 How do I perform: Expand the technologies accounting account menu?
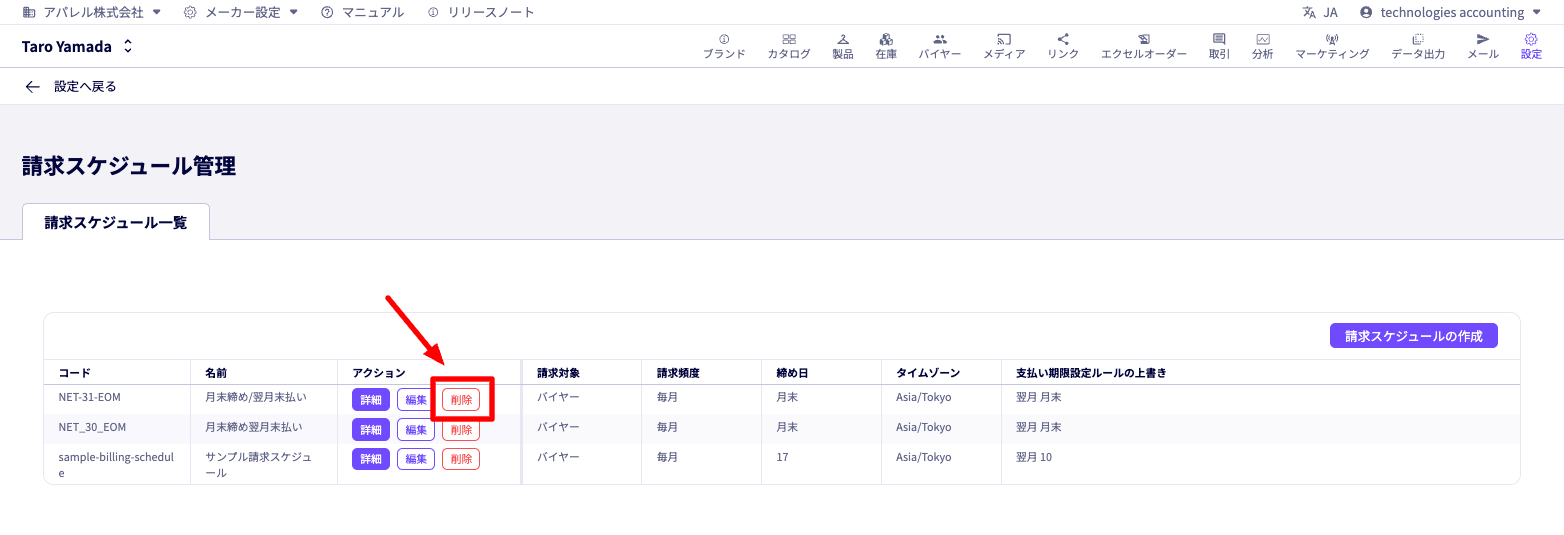1537,12
